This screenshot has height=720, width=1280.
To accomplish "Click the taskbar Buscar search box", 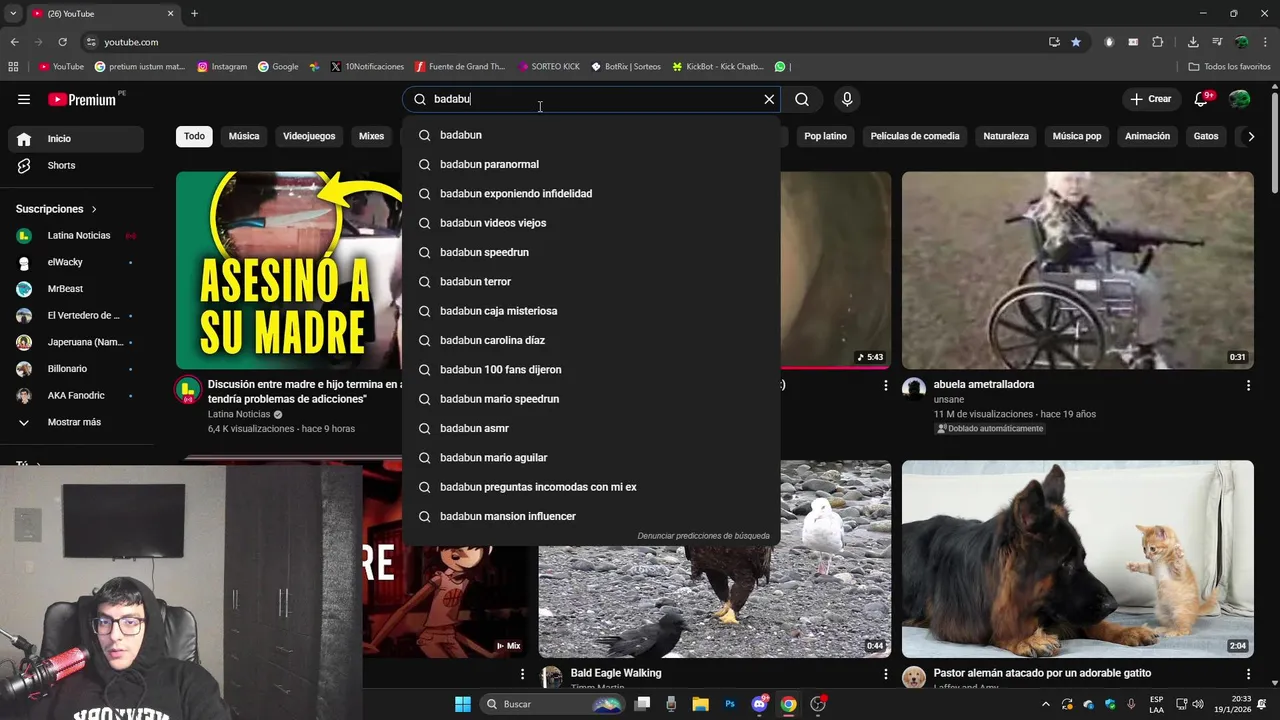I will point(553,704).
